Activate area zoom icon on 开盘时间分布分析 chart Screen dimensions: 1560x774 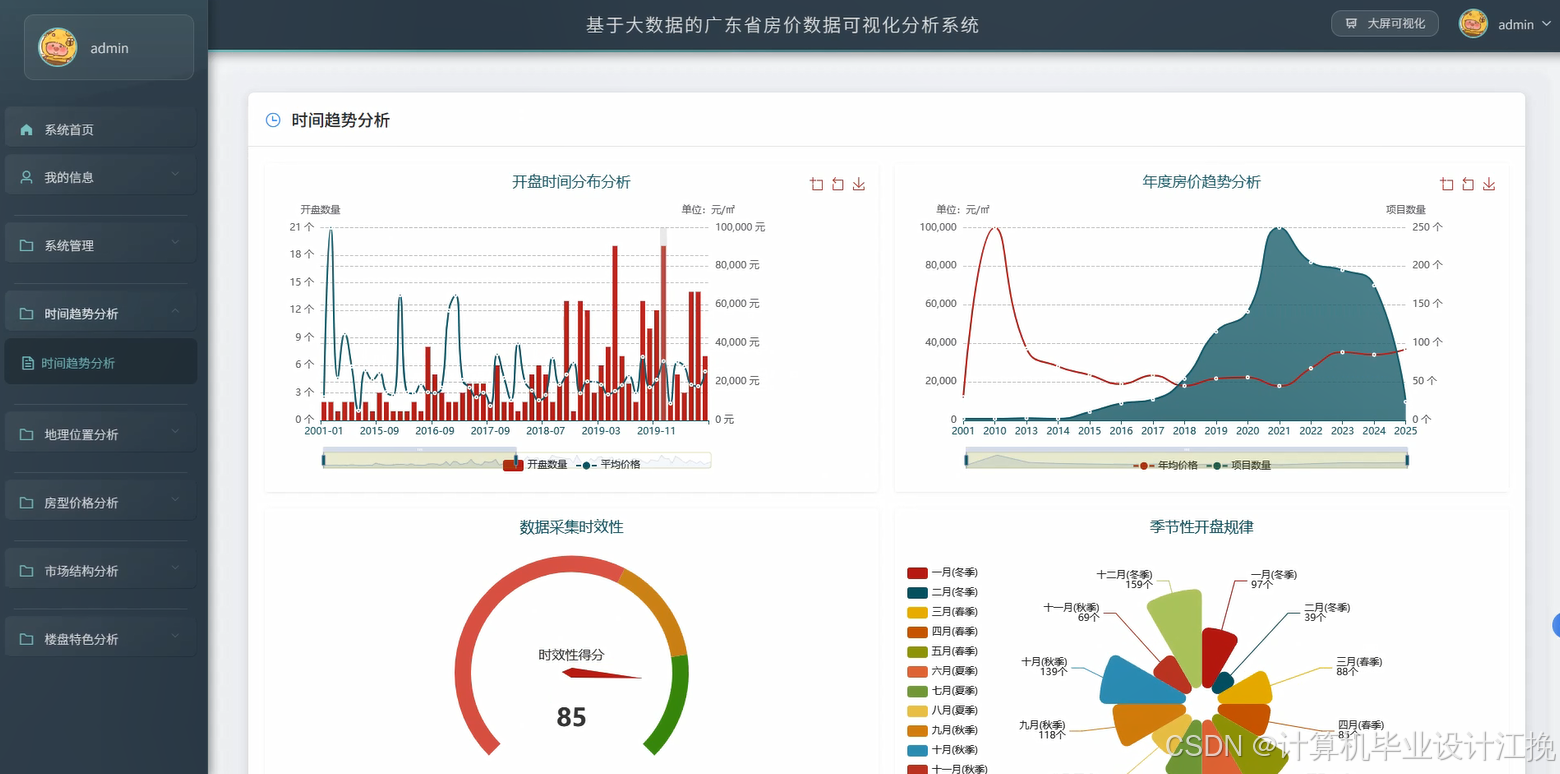(x=817, y=184)
